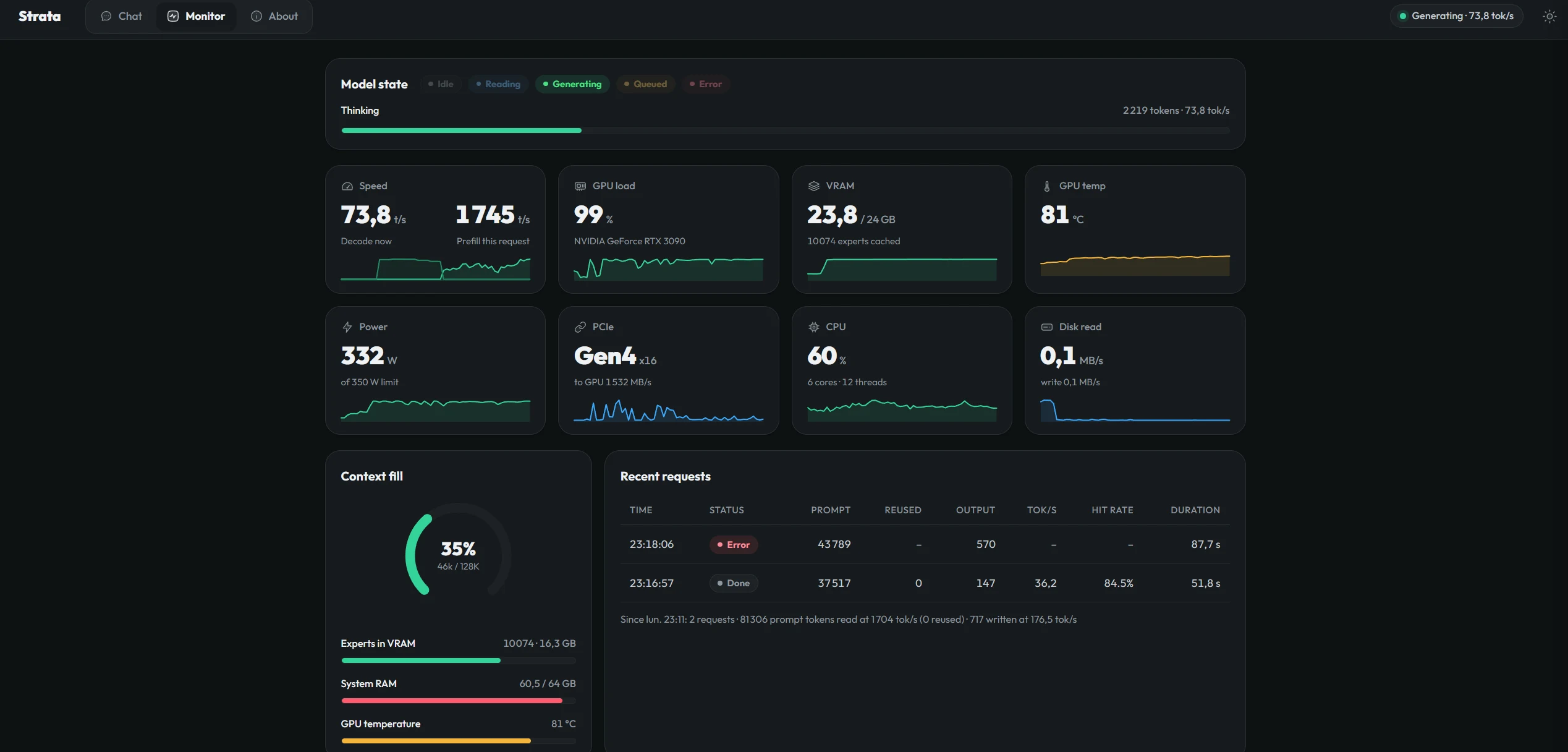The image size is (1568, 752).
Task: Select the Reading model state chip
Action: coord(498,84)
